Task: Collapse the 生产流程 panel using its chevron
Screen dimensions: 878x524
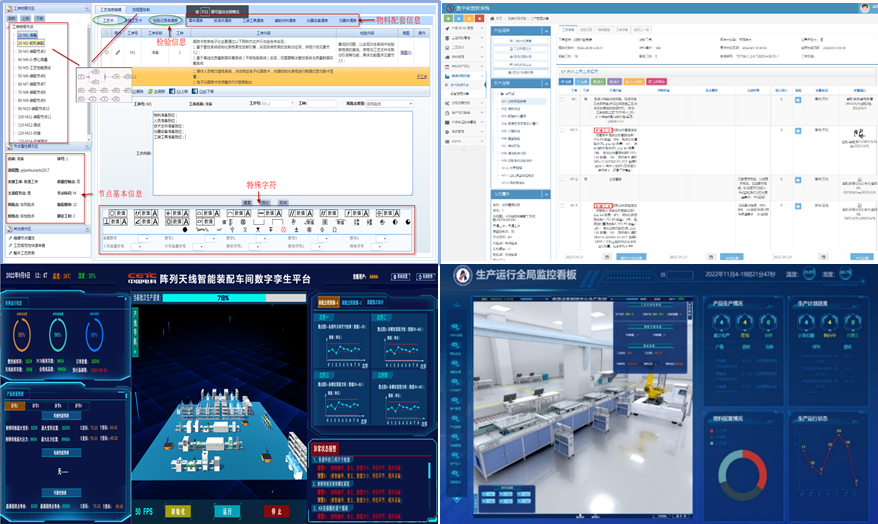Action: 546,84
